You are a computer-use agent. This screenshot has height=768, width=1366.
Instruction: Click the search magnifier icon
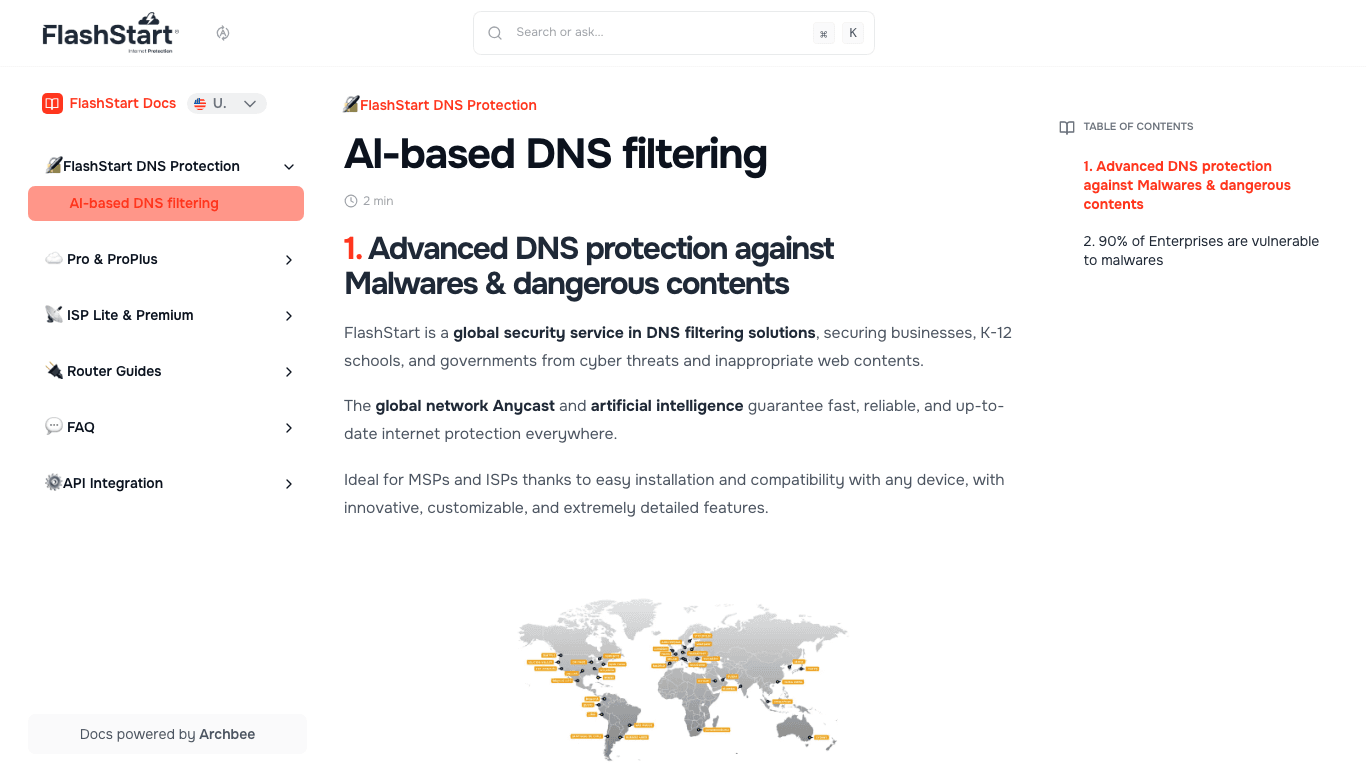(x=495, y=33)
